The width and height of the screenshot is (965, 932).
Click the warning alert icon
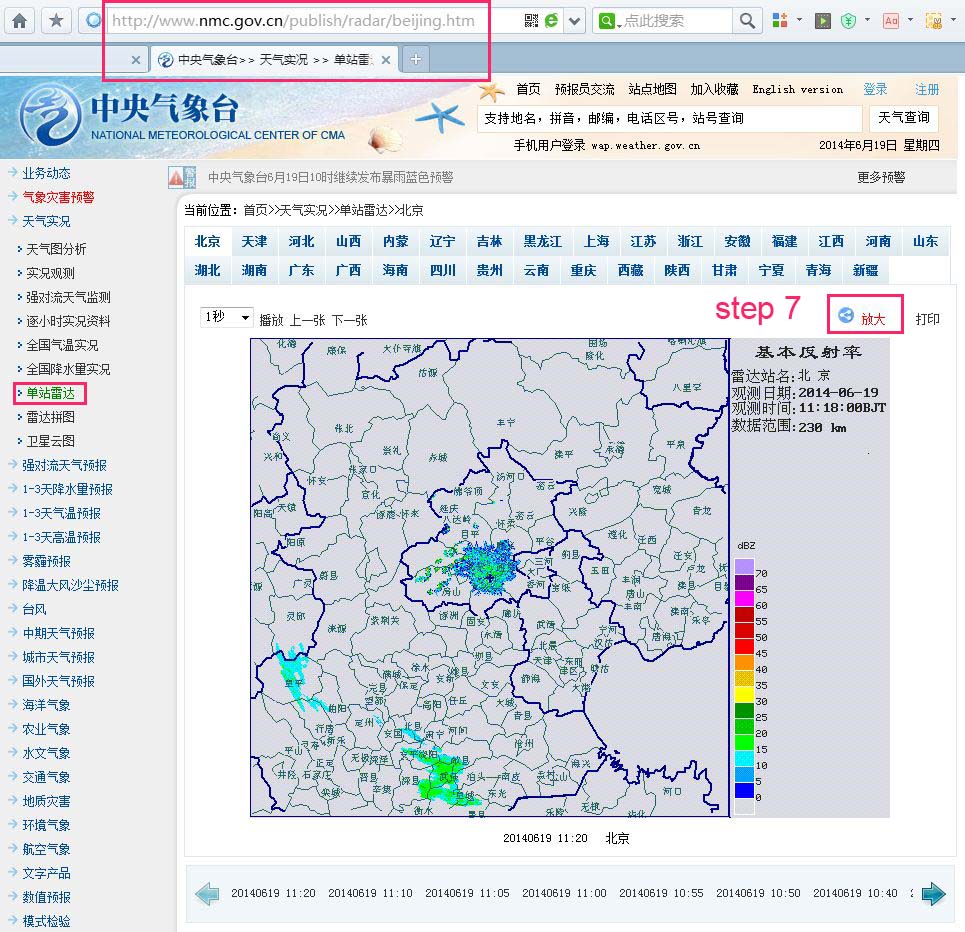(182, 177)
